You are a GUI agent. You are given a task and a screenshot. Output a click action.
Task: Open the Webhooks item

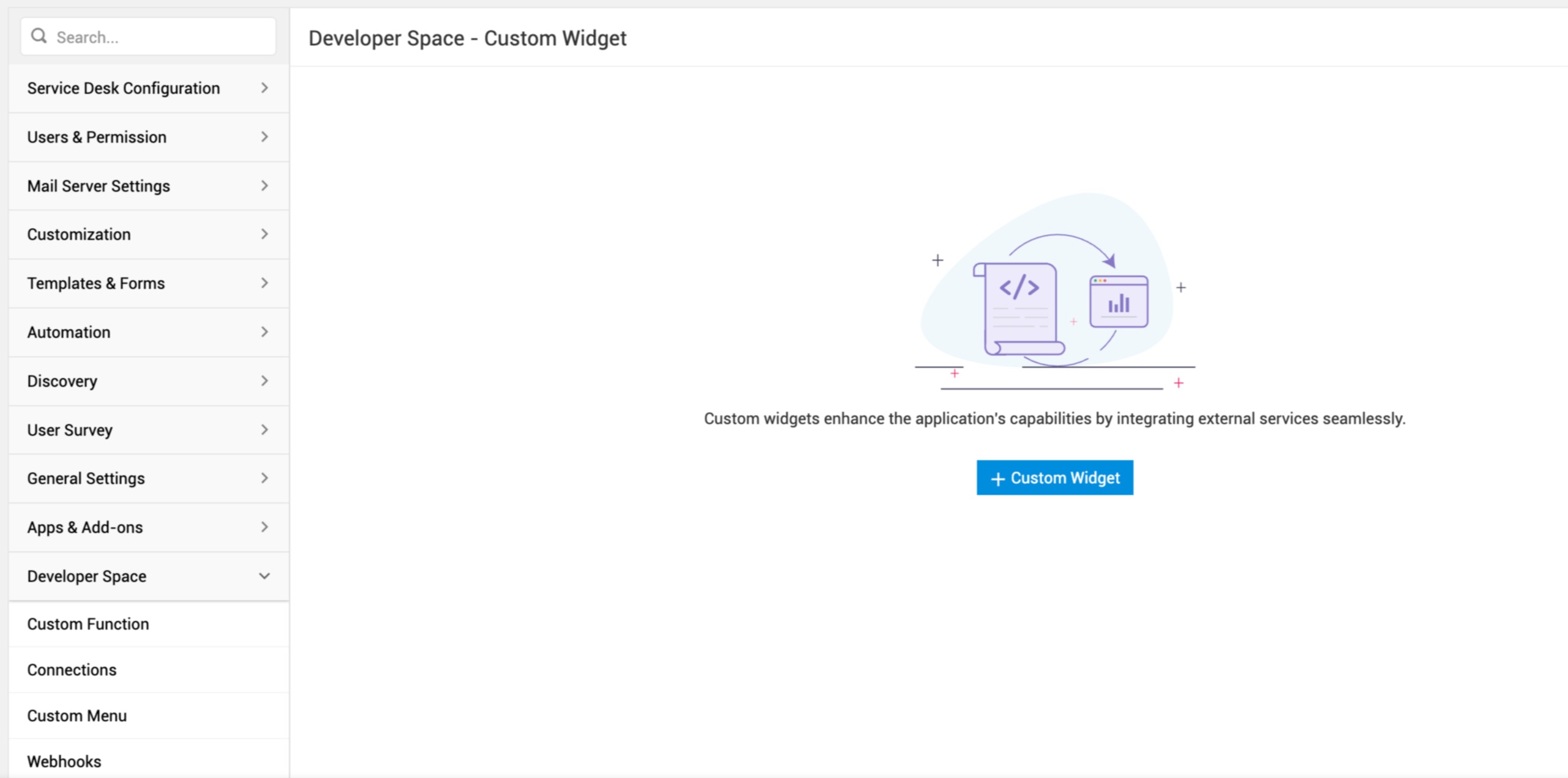(x=64, y=761)
